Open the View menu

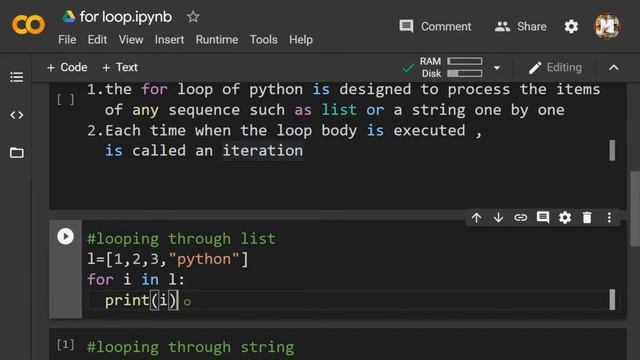(x=131, y=40)
